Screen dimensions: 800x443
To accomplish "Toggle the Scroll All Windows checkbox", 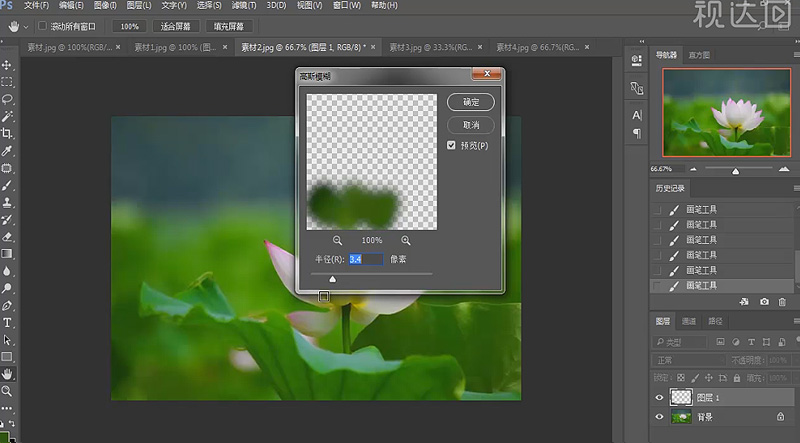I will (x=42, y=26).
